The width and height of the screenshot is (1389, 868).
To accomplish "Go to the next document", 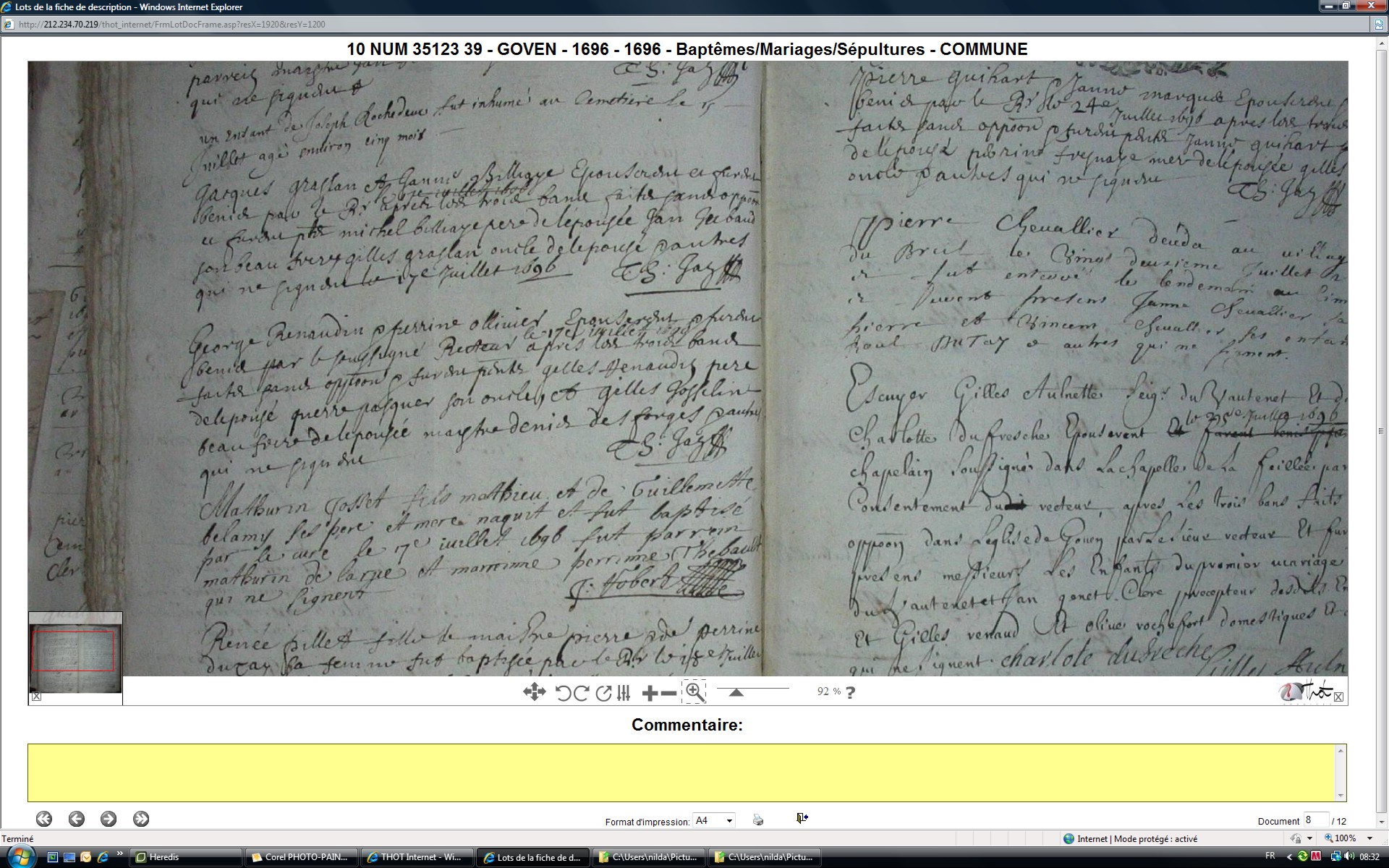I will pos(109,819).
